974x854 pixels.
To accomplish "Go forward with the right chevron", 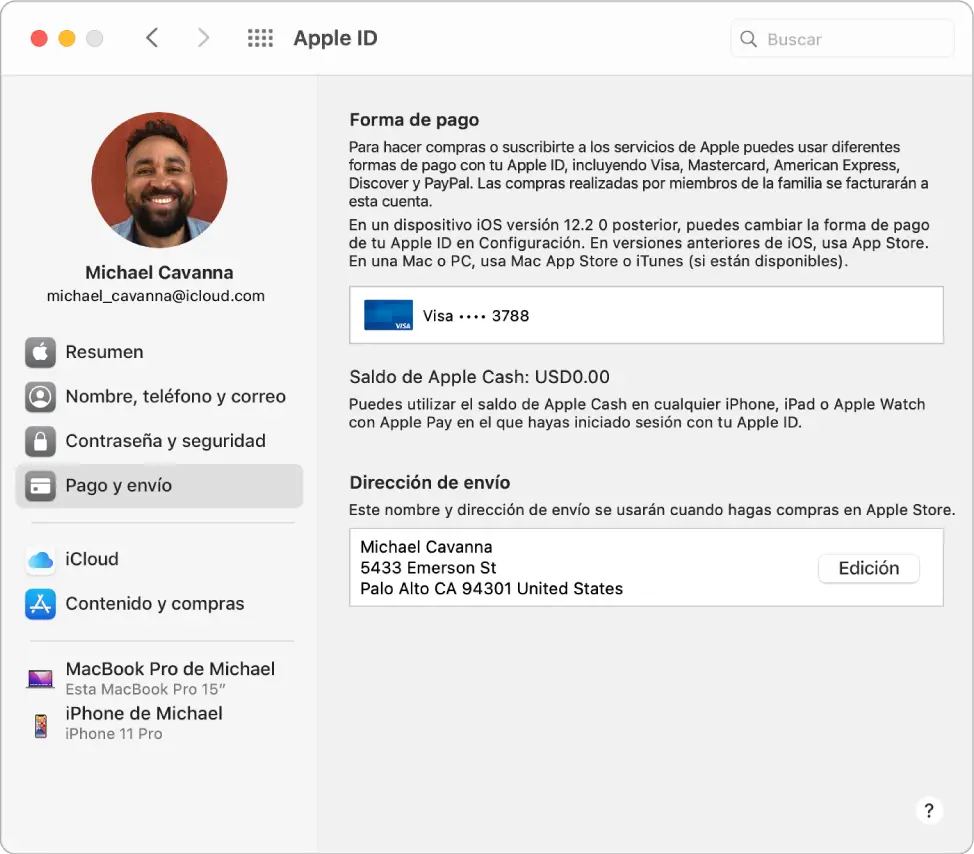I will pyautogui.click(x=203, y=38).
